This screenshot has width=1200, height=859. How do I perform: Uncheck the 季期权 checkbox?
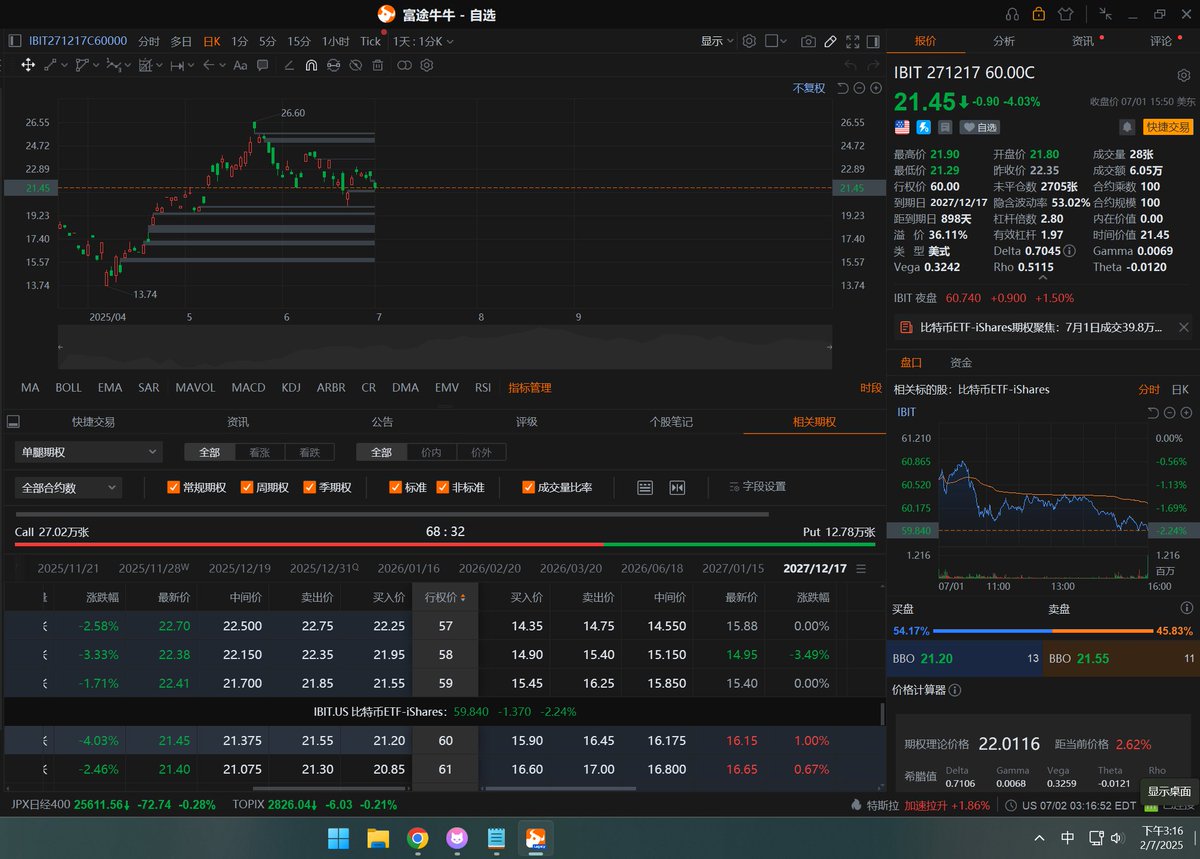pos(311,487)
